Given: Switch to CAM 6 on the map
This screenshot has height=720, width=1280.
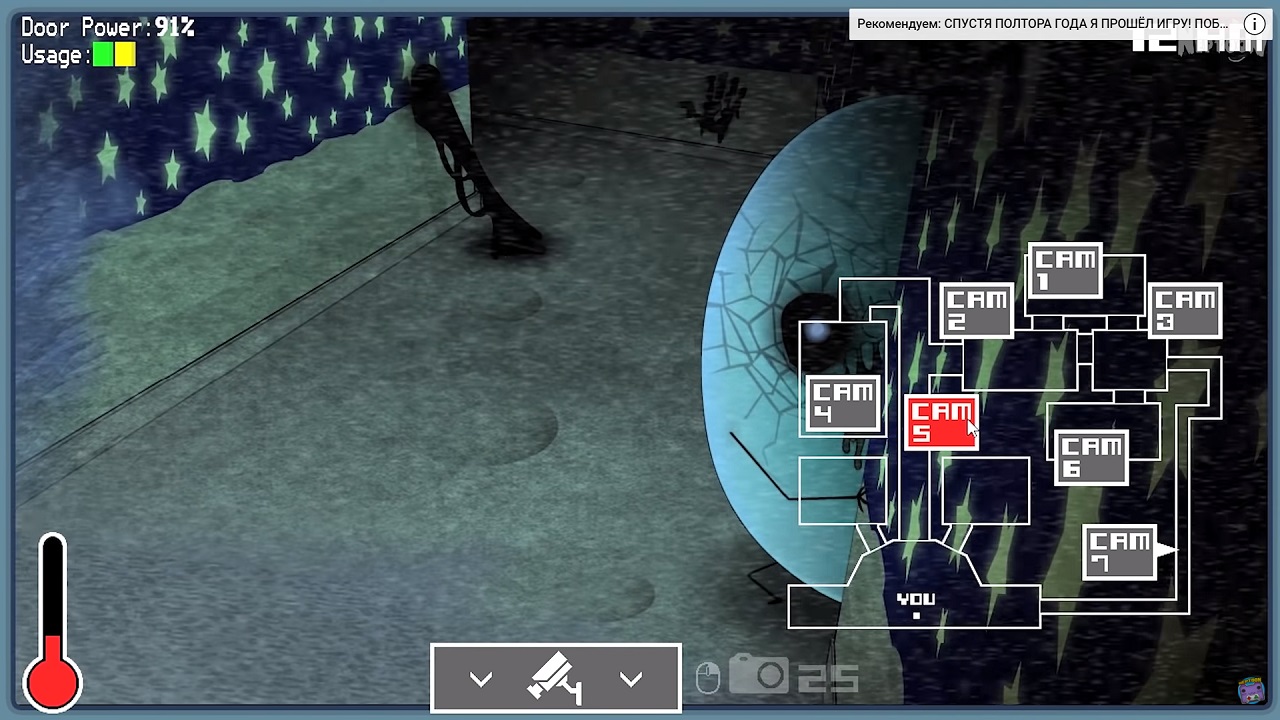Looking at the screenshot, I should (1091, 458).
